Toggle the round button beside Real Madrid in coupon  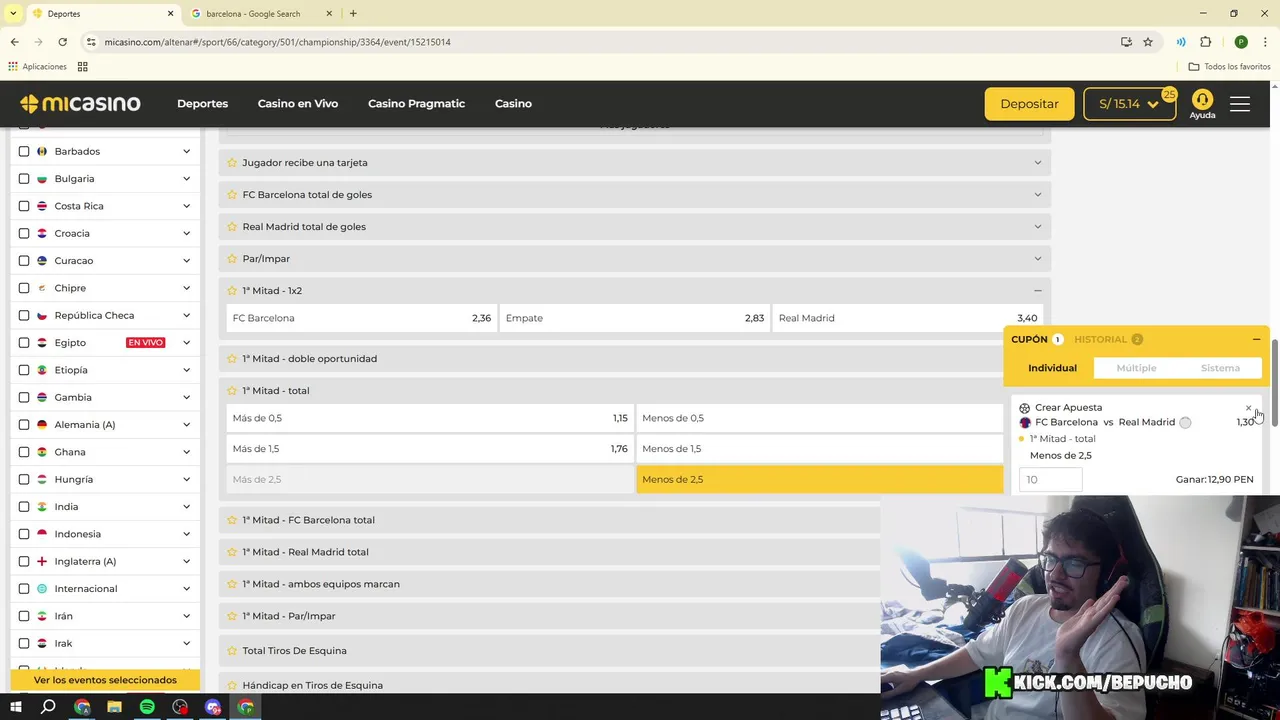1185,422
